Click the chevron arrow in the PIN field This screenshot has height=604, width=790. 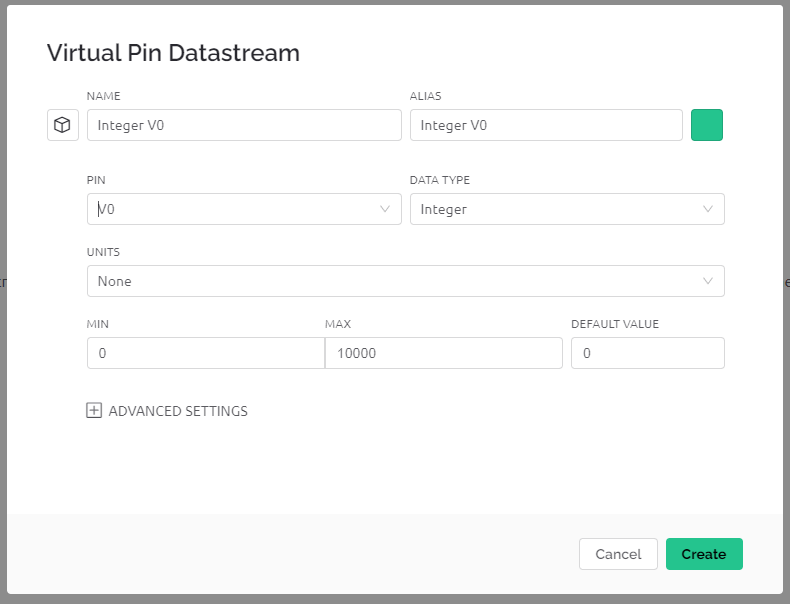point(385,209)
